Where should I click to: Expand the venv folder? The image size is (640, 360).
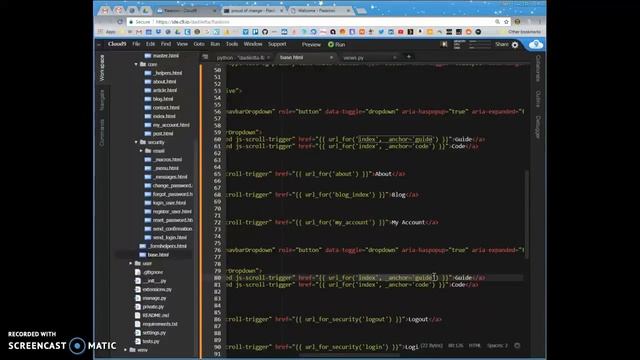pyautogui.click(x=126, y=350)
